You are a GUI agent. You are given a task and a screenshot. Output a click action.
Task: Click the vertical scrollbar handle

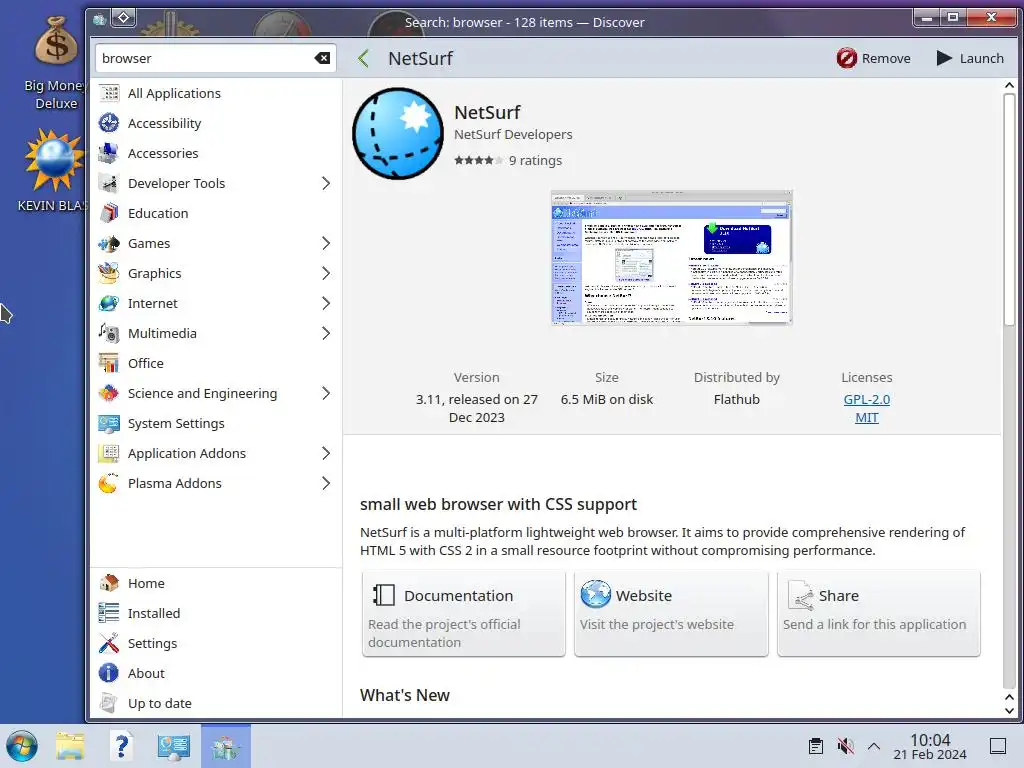click(x=1009, y=209)
